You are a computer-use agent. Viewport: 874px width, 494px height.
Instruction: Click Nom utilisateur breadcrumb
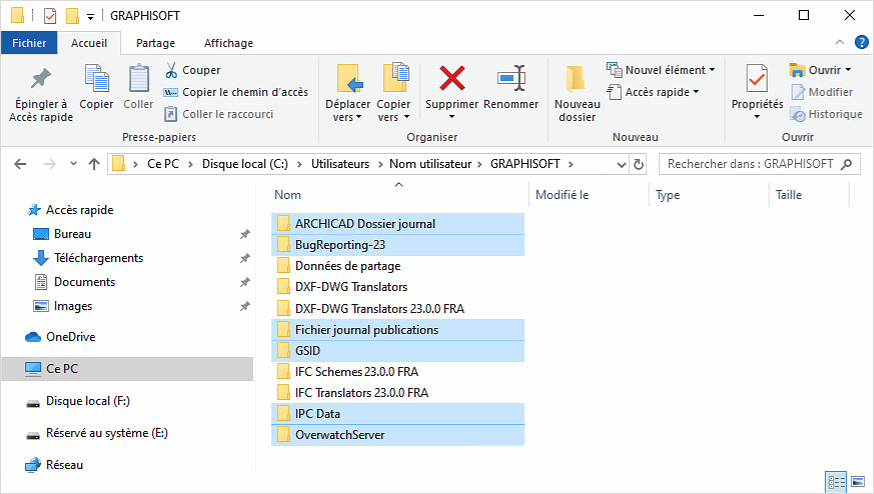coord(430,164)
